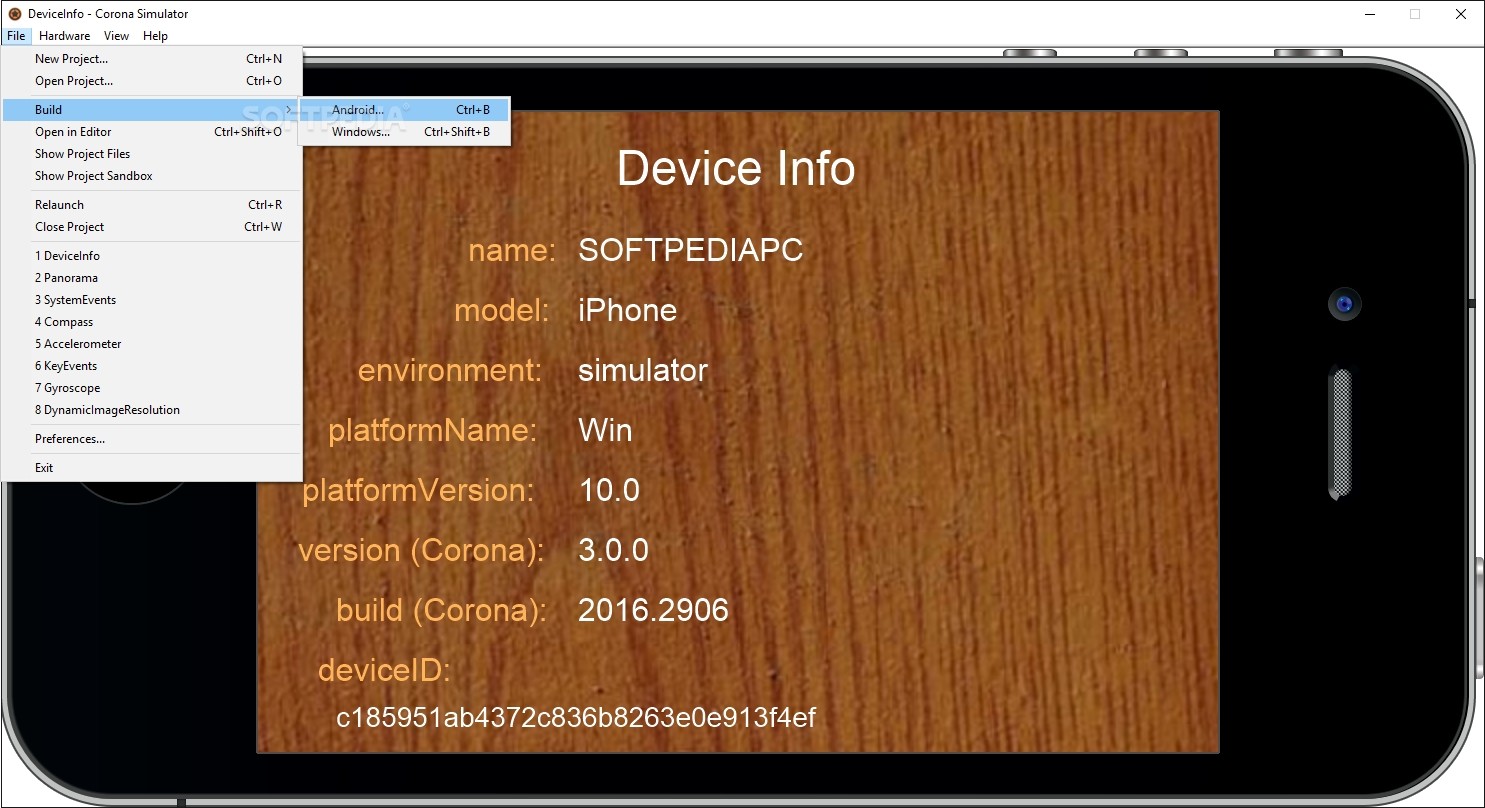Open the View menu

(x=117, y=36)
